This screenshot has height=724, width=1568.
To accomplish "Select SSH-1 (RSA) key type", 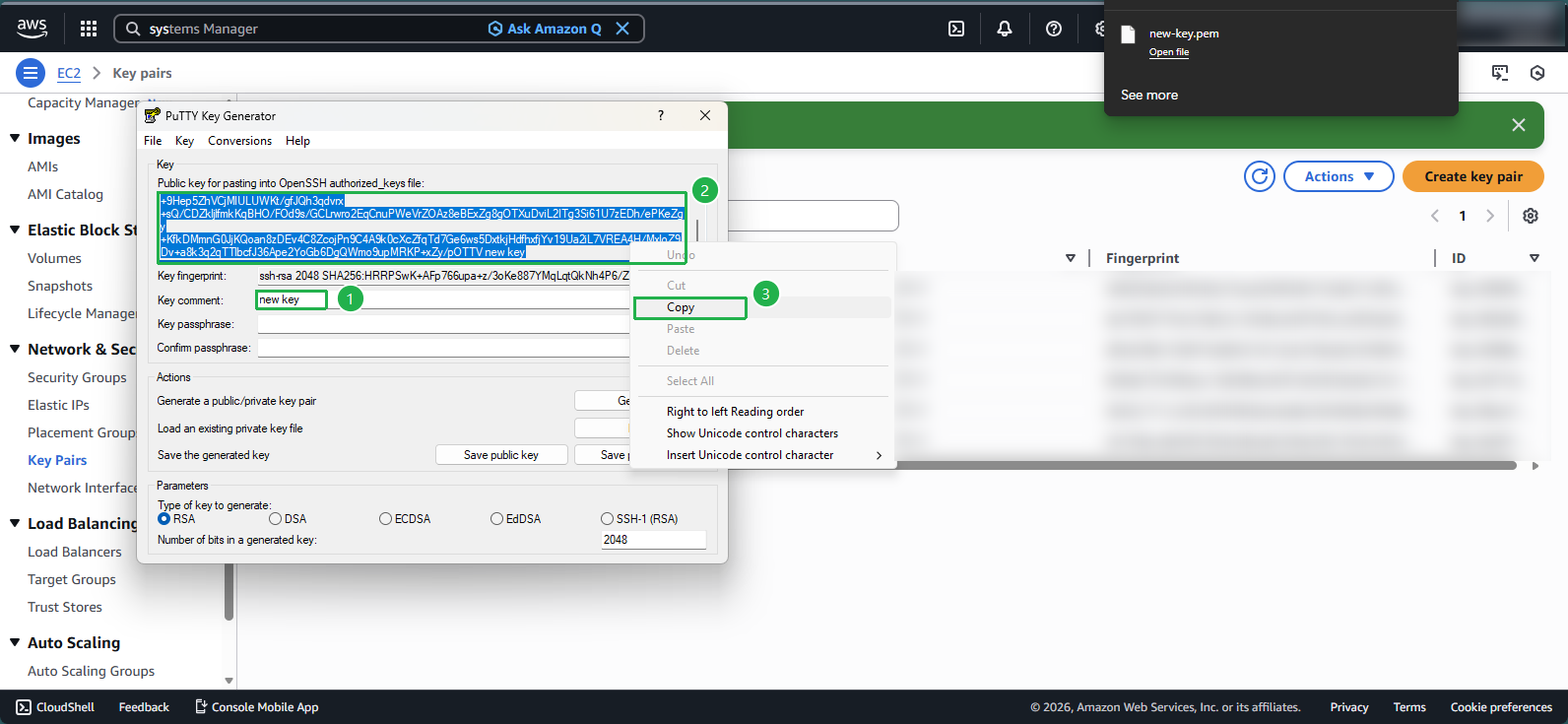I will 608,519.
